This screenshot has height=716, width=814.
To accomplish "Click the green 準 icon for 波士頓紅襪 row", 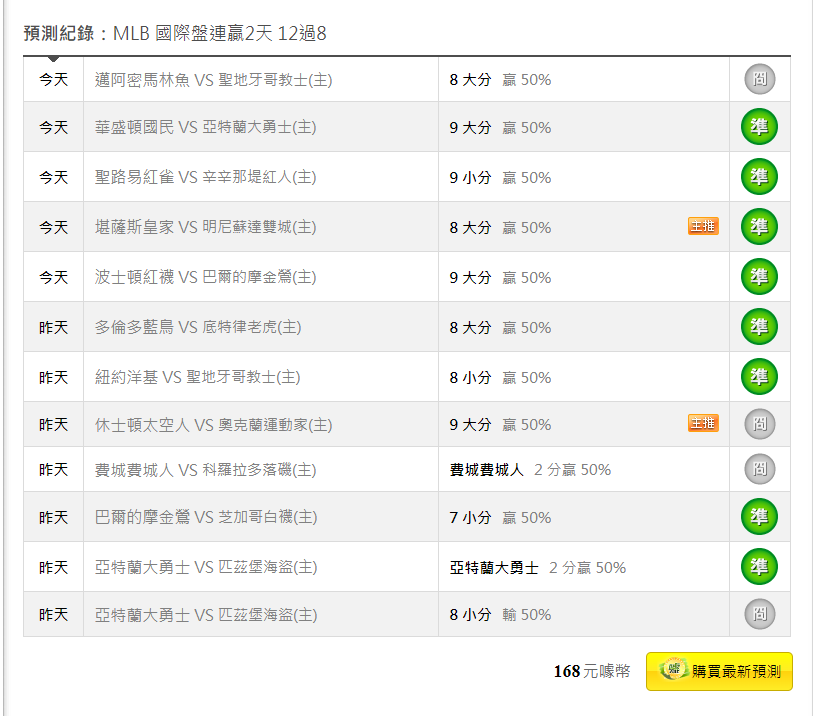I will pos(759,276).
